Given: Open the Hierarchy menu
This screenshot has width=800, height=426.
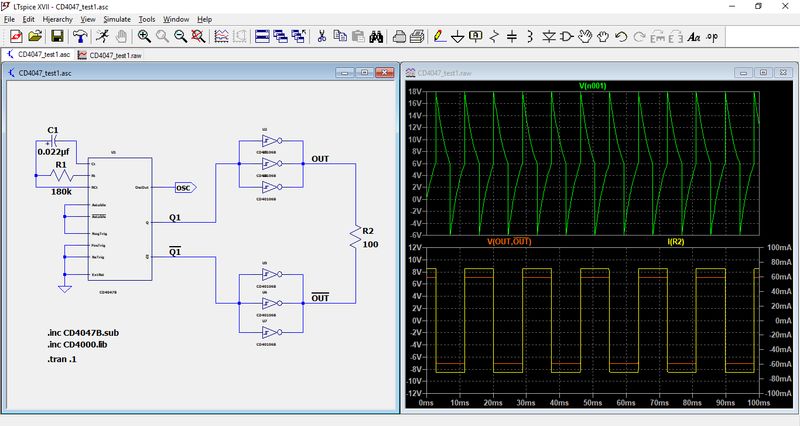Looking at the screenshot, I should [58, 19].
